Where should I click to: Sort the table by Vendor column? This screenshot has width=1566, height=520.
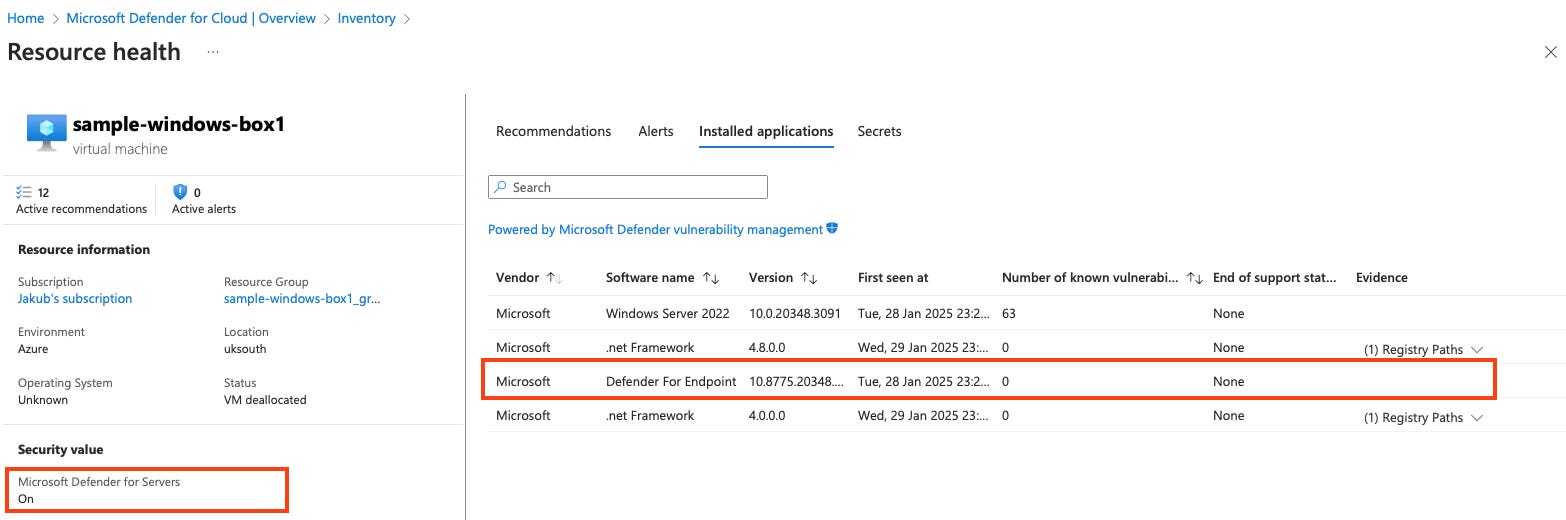553,278
